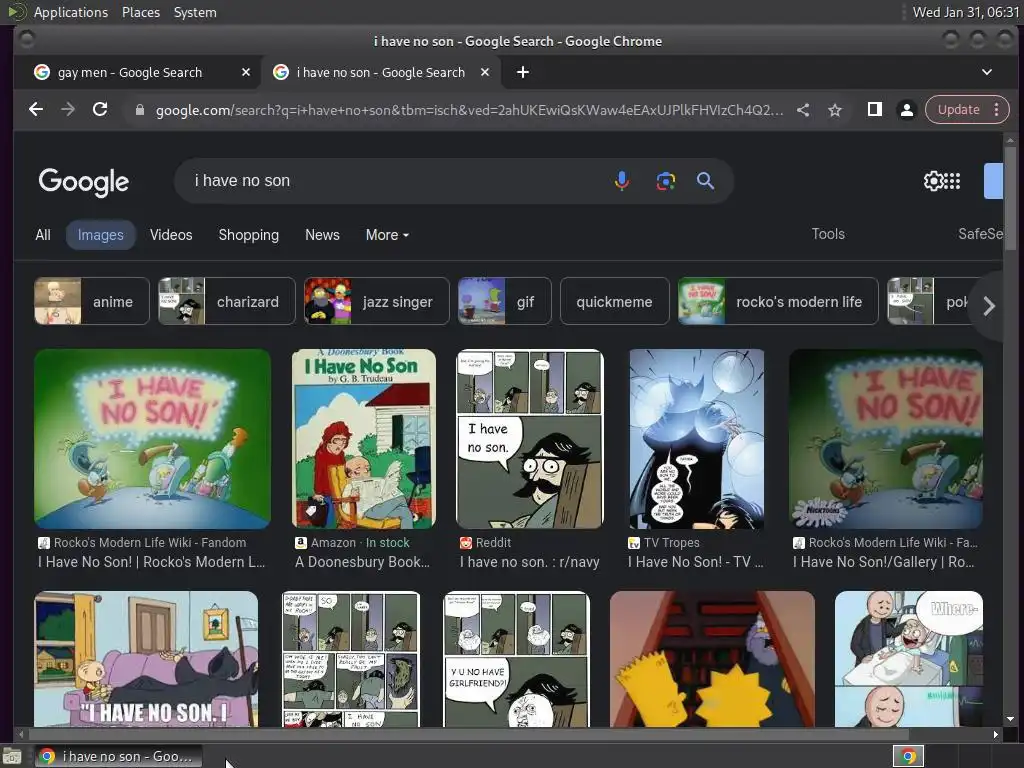1024x768 pixels.
Task: Select the 'anime' suggestion chip
Action: click(91, 301)
